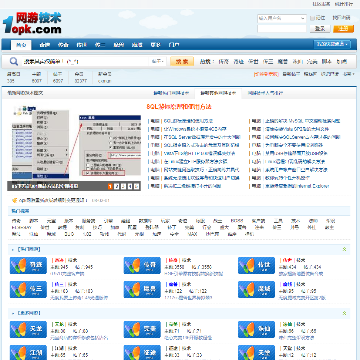This screenshot has width=360, height=360.
Task: Show slide 2 in the slideshow
Action: tap(116, 186)
